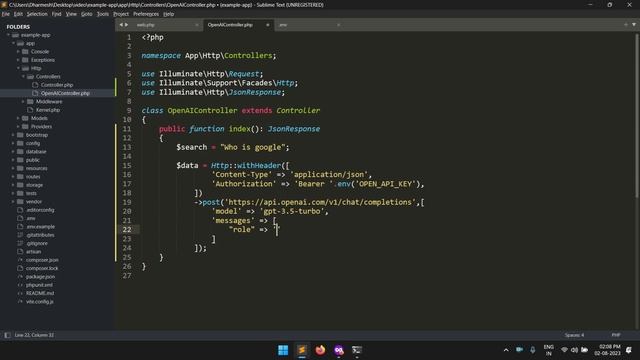This screenshot has width=640, height=360.
Task: Open Sublime Text from the taskbar
Action: [302, 350]
